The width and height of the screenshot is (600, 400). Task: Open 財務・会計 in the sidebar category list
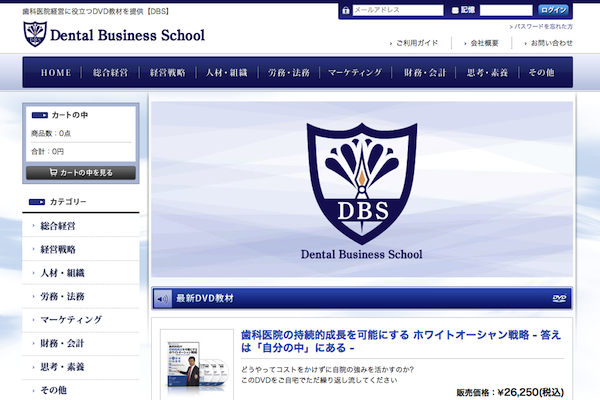point(62,343)
